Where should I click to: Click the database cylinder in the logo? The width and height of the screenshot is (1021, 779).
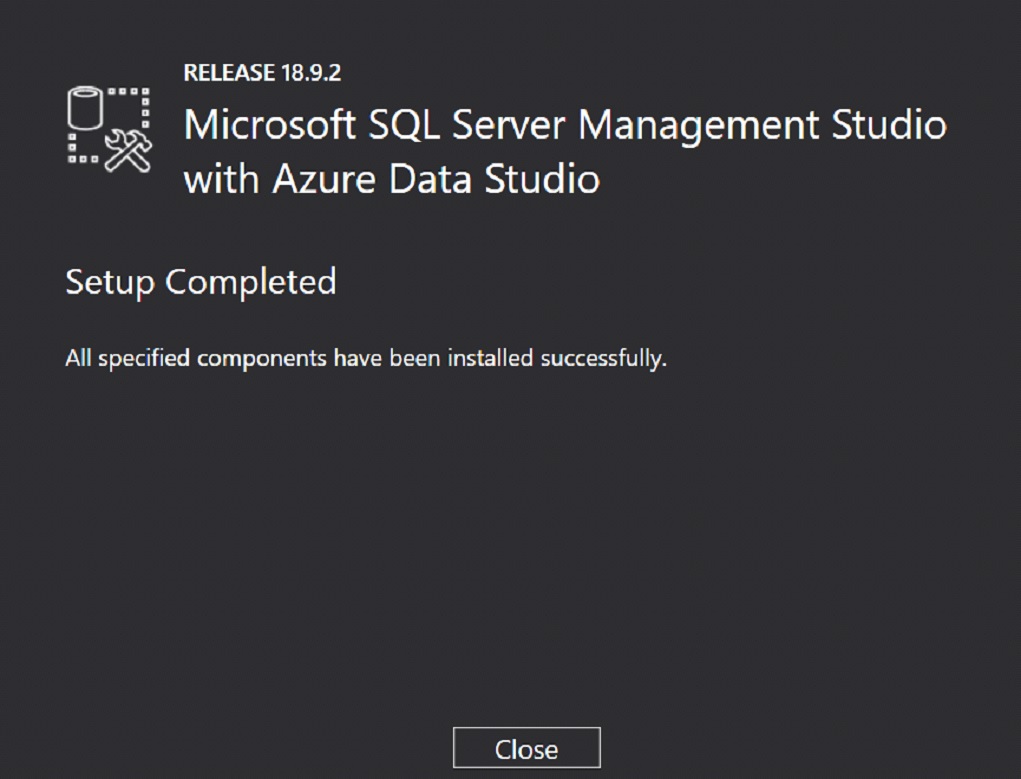[85, 108]
